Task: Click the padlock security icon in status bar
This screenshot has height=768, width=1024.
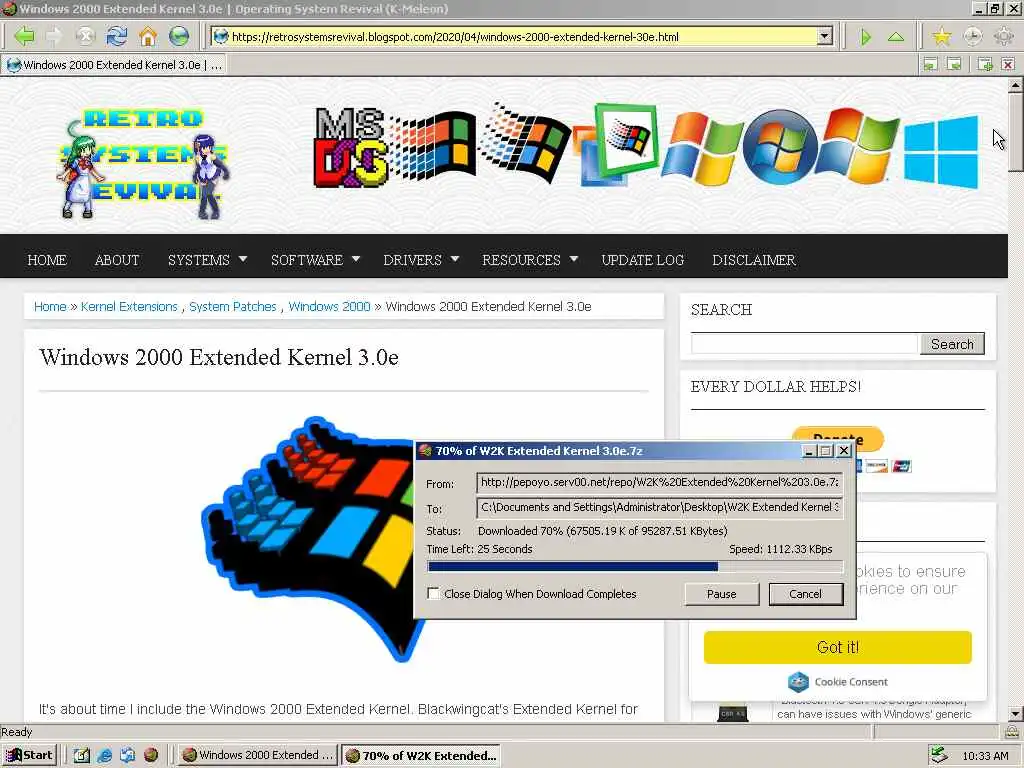Action: coord(1012,731)
